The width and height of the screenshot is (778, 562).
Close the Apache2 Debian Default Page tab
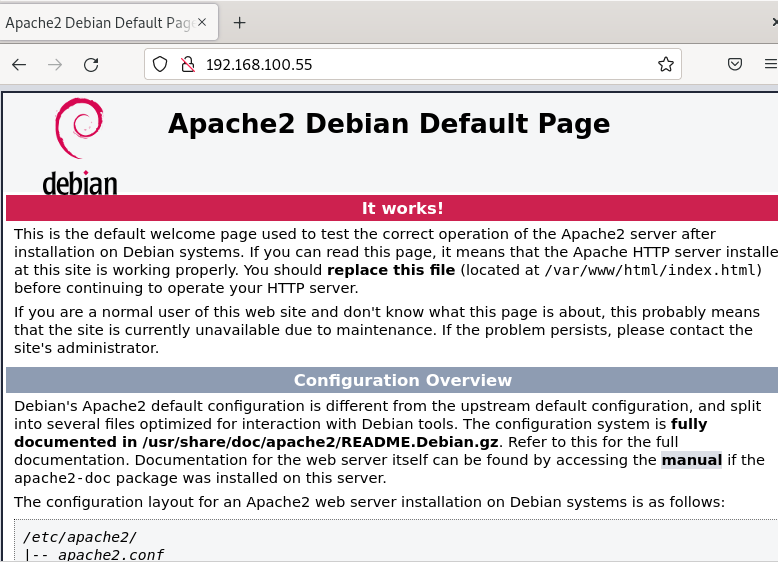[204, 23]
